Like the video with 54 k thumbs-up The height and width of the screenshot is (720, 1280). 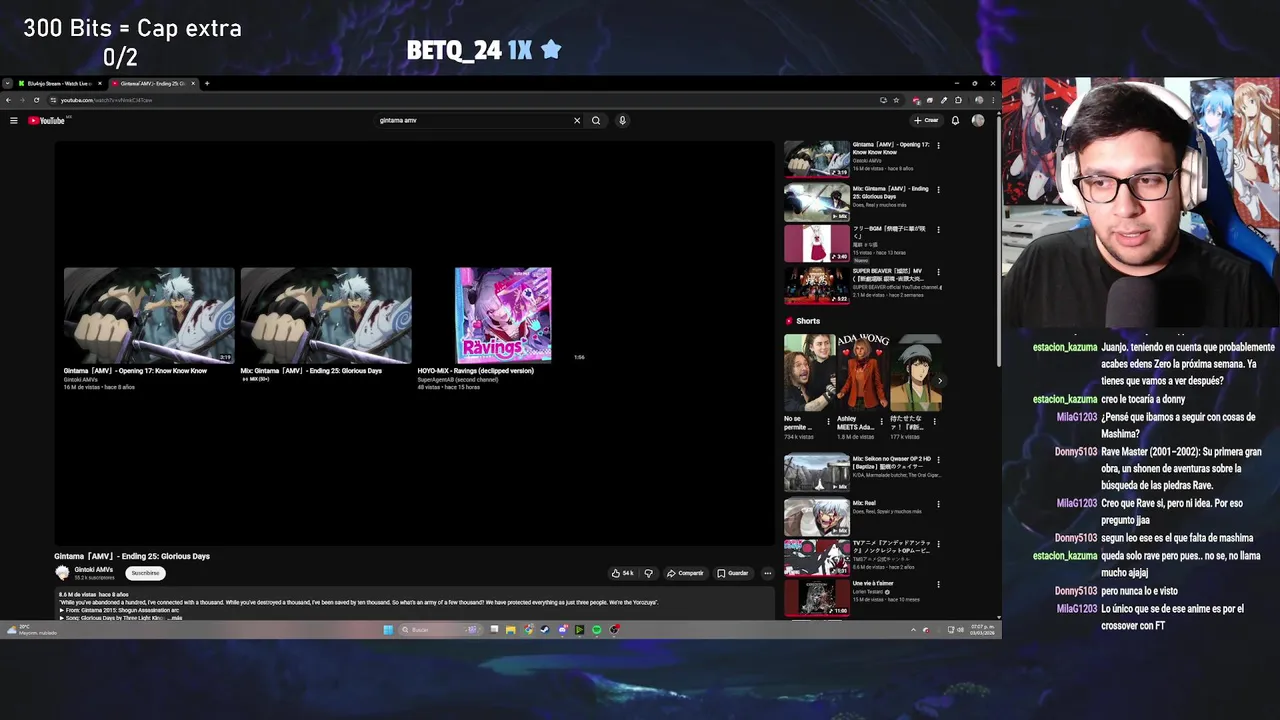[623, 573]
